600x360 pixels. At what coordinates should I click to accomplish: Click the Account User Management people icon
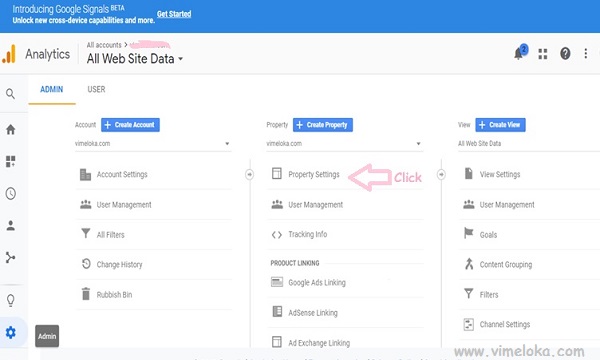pos(86,204)
